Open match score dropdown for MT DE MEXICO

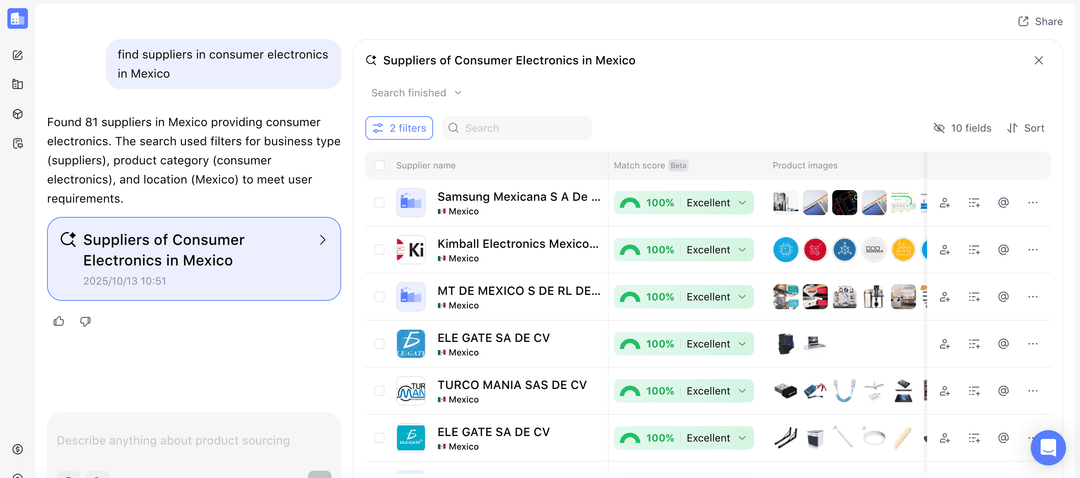pyautogui.click(x=742, y=297)
